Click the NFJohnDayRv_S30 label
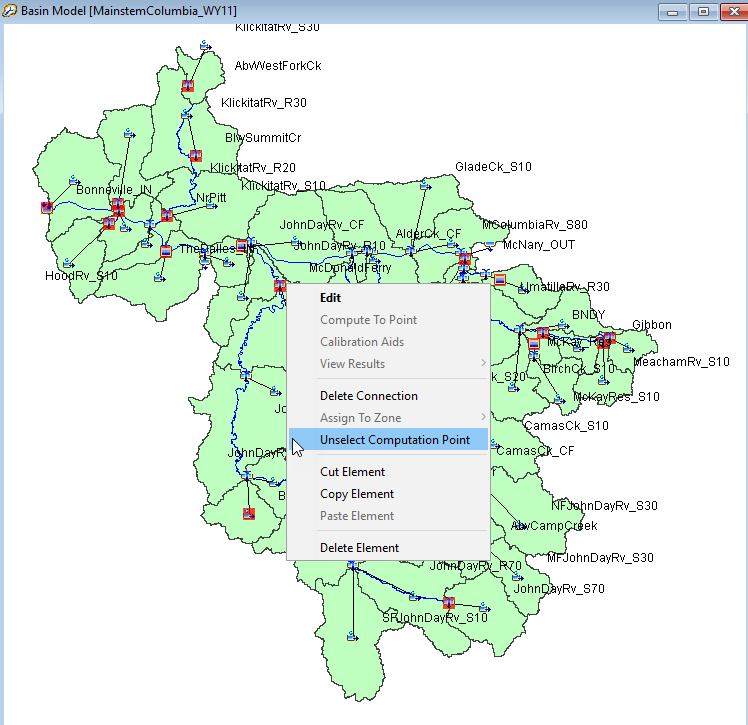748x725 pixels. (x=604, y=506)
